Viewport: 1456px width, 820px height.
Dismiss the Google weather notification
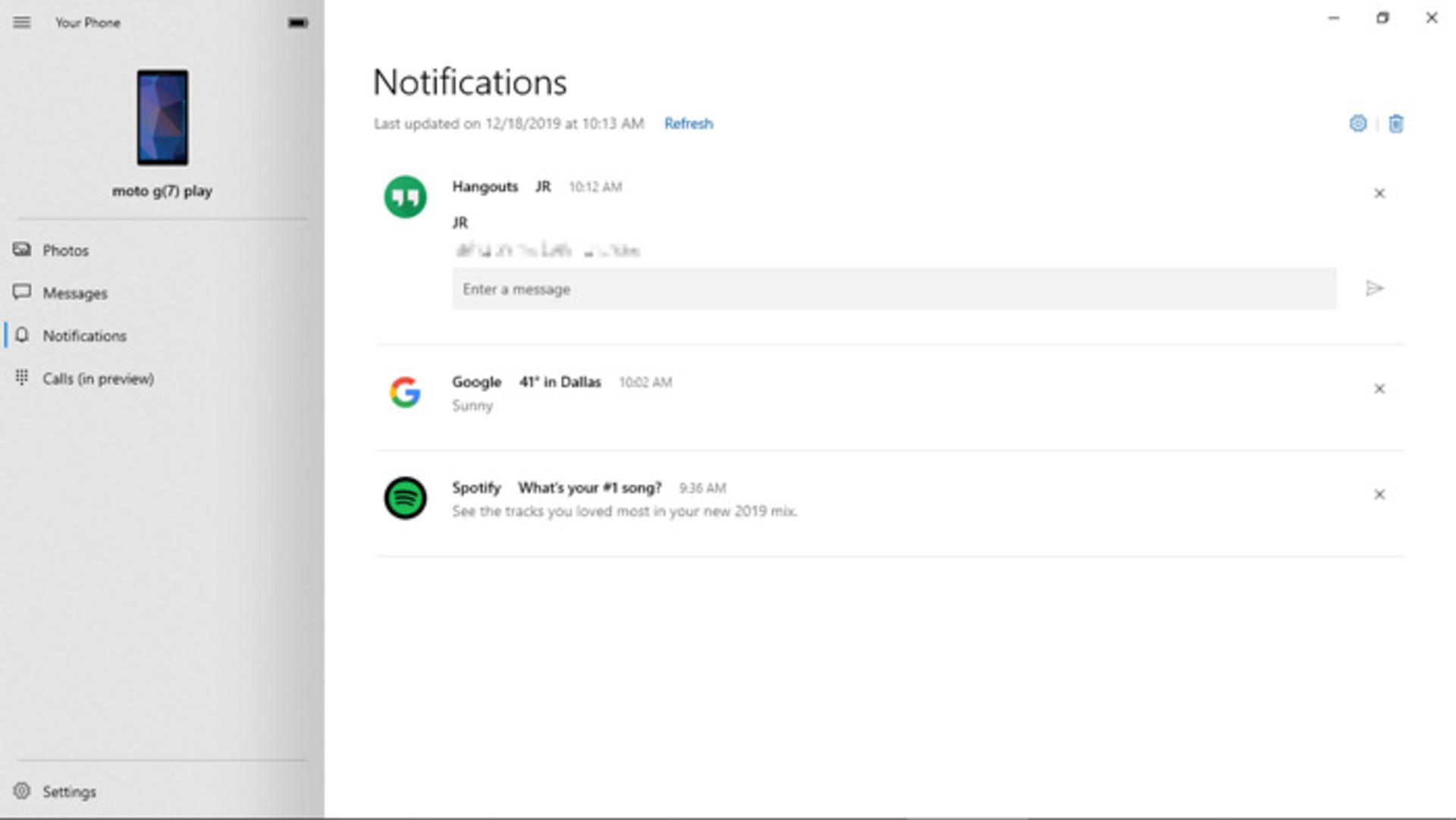(1379, 389)
